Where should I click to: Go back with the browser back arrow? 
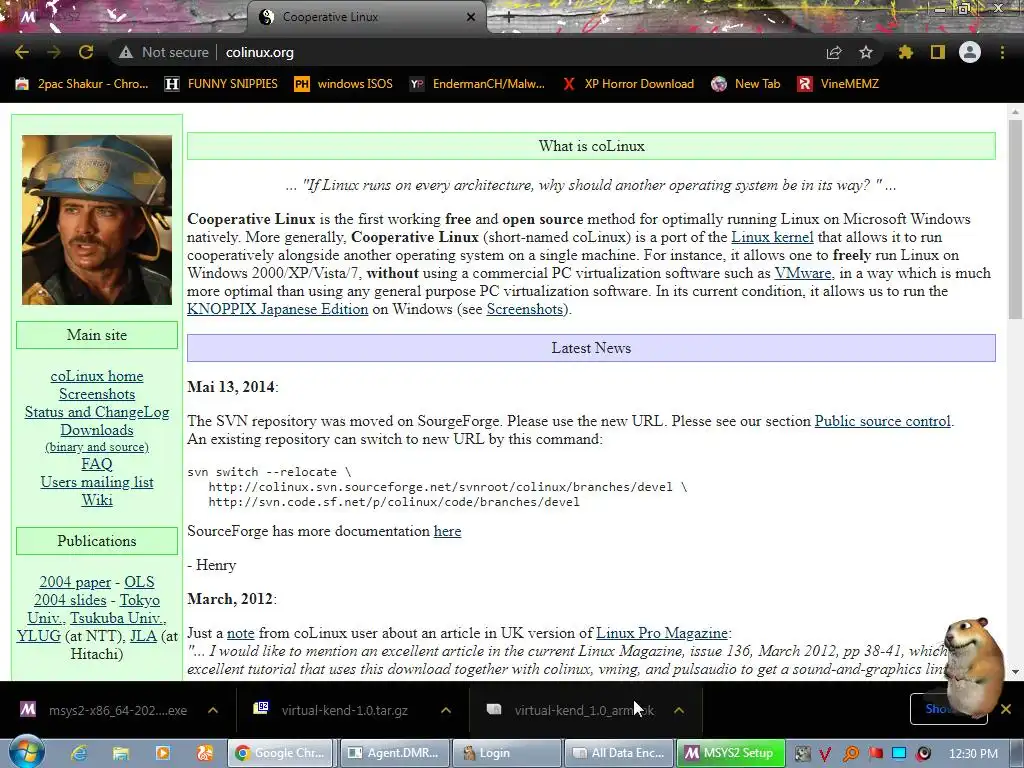click(x=22, y=52)
